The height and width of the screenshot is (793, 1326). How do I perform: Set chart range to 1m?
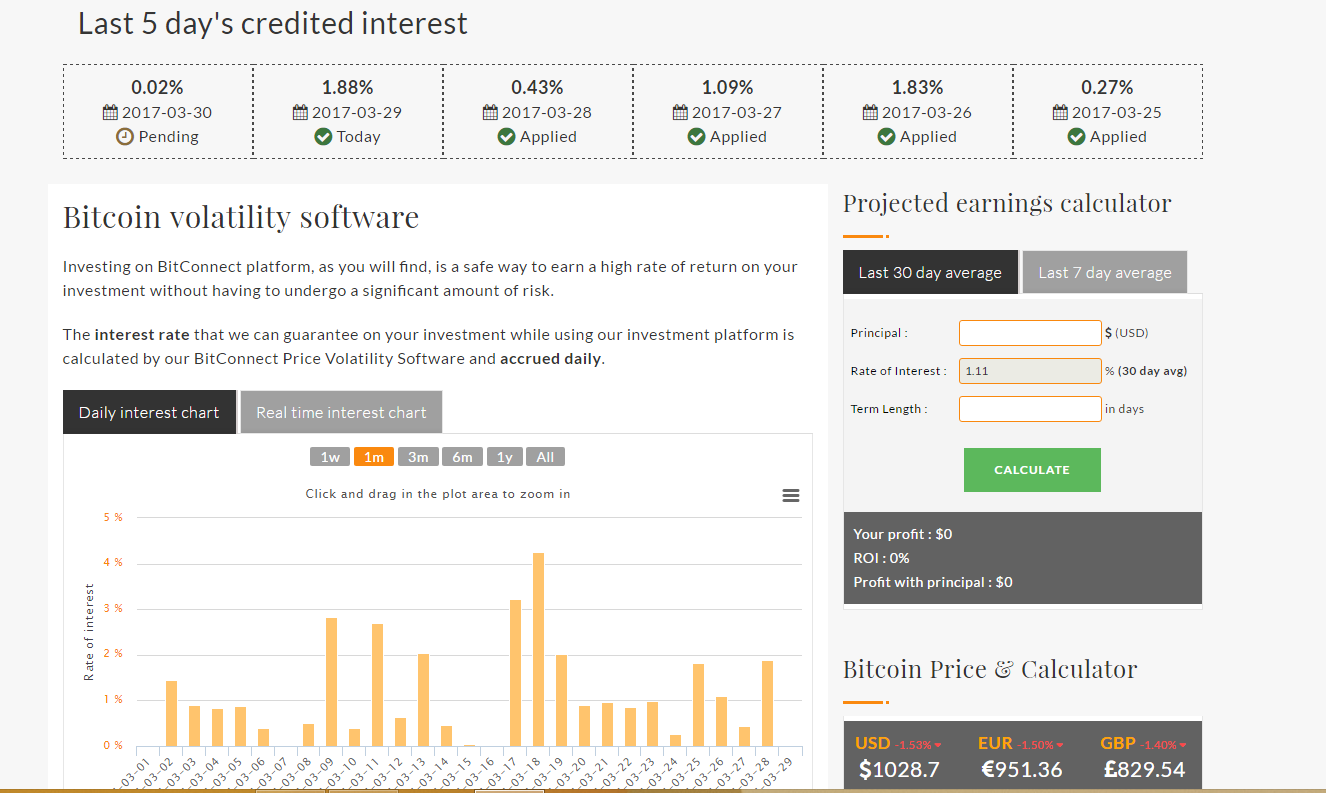pyautogui.click(x=374, y=457)
